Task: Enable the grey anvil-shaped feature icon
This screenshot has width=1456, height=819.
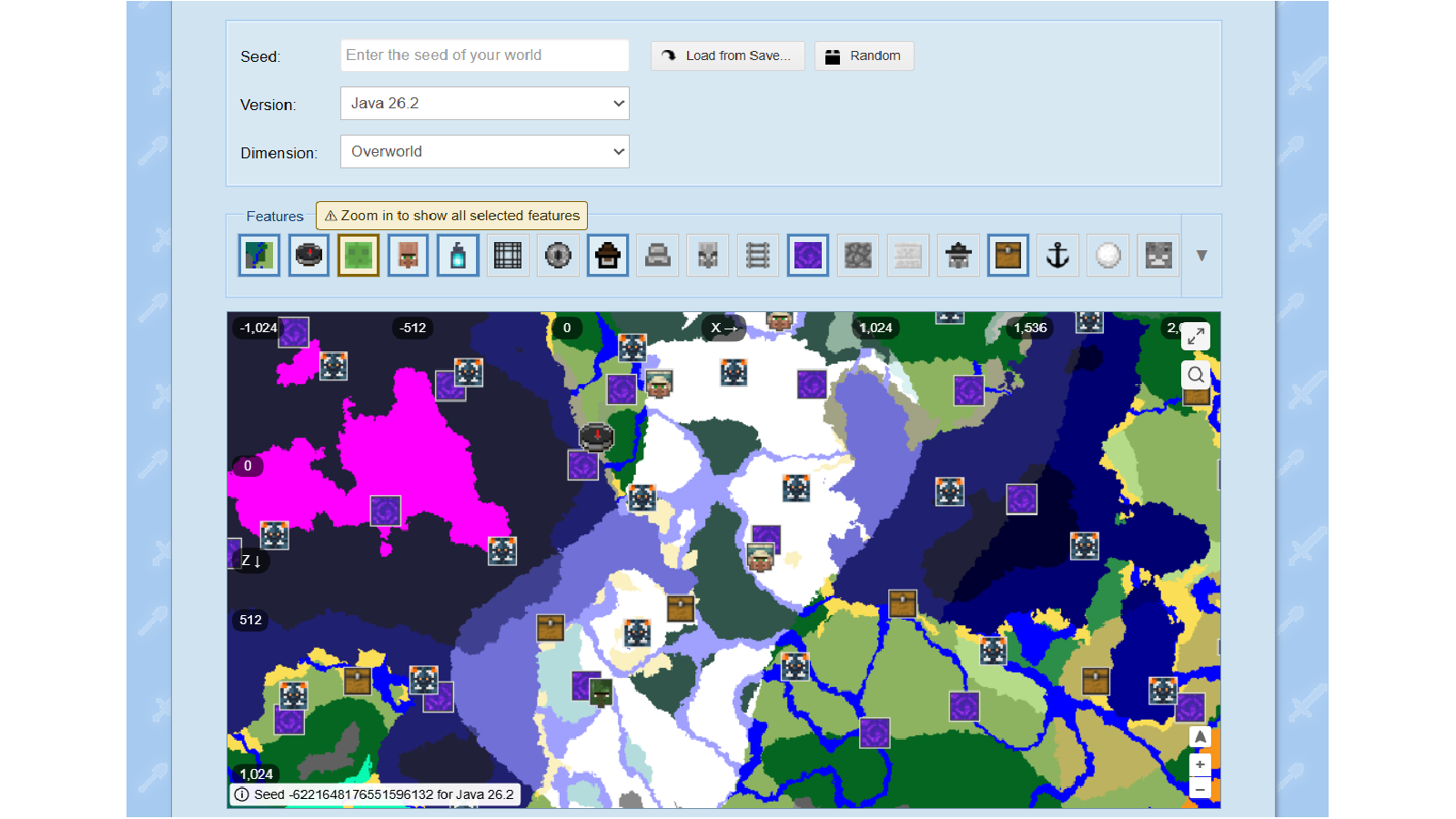Action: 658,256
